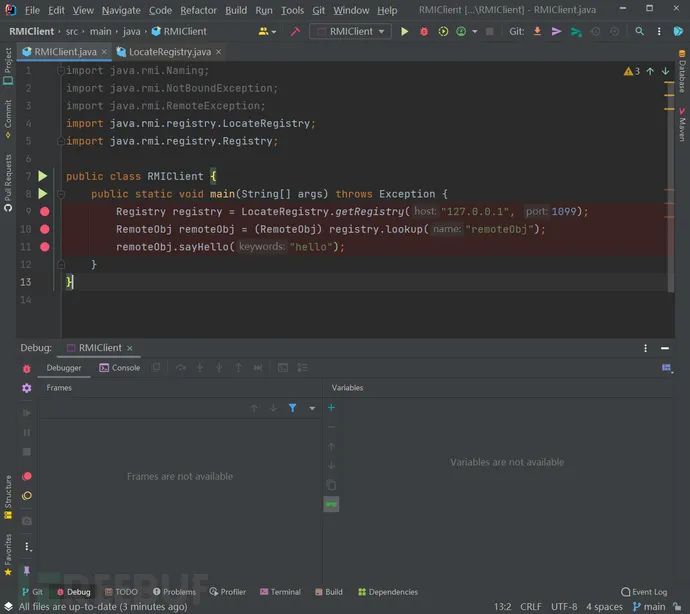Open Dependencies tool window
The width and height of the screenshot is (690, 614).
(x=388, y=592)
